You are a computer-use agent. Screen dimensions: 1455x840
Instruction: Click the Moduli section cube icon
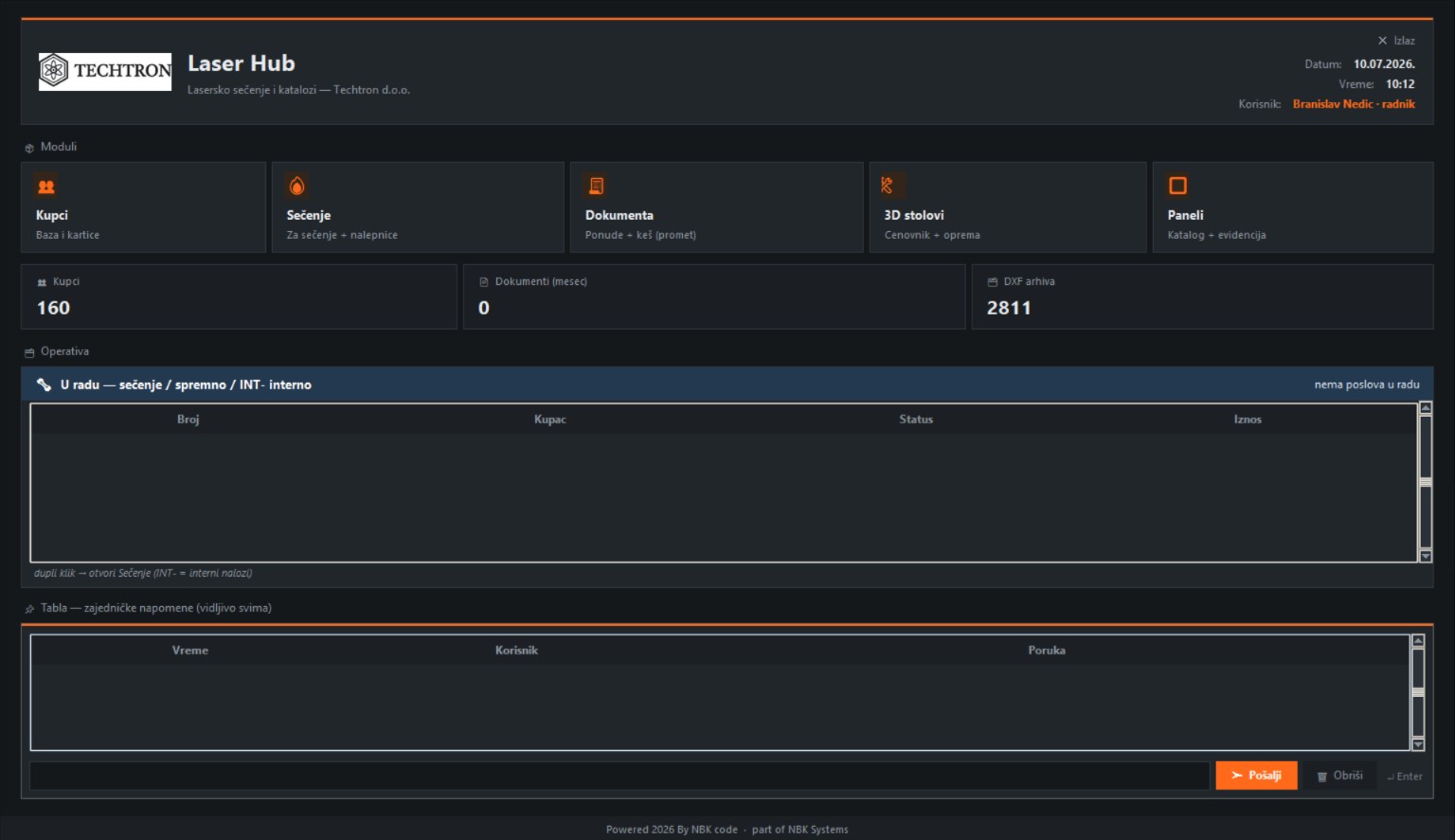29,148
